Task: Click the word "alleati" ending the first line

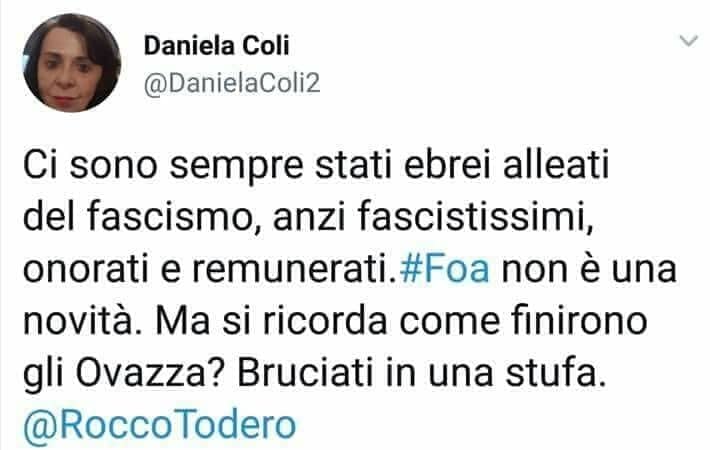Action: (556, 165)
